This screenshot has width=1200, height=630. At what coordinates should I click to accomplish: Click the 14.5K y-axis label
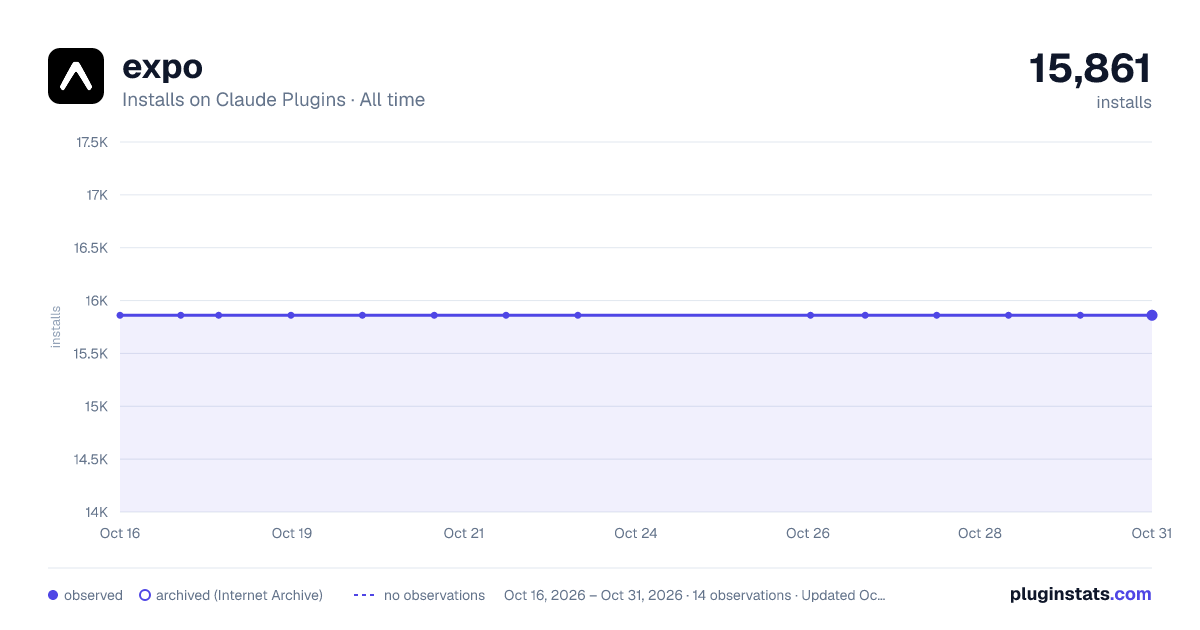[x=92, y=460]
